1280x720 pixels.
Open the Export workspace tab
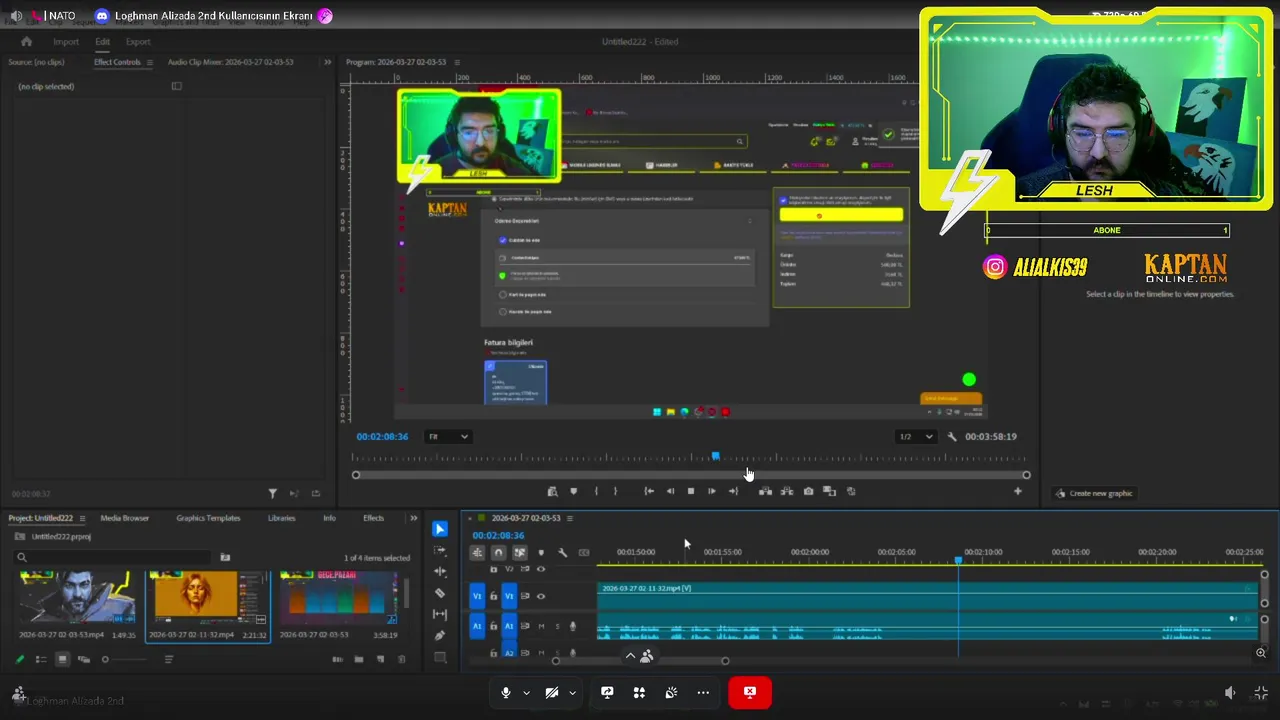[x=138, y=42]
